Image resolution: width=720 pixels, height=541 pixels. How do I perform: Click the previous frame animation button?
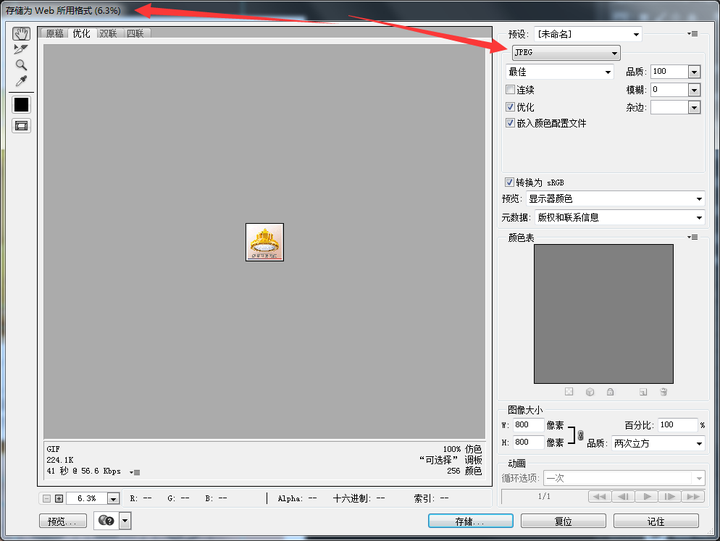pyautogui.click(x=623, y=496)
